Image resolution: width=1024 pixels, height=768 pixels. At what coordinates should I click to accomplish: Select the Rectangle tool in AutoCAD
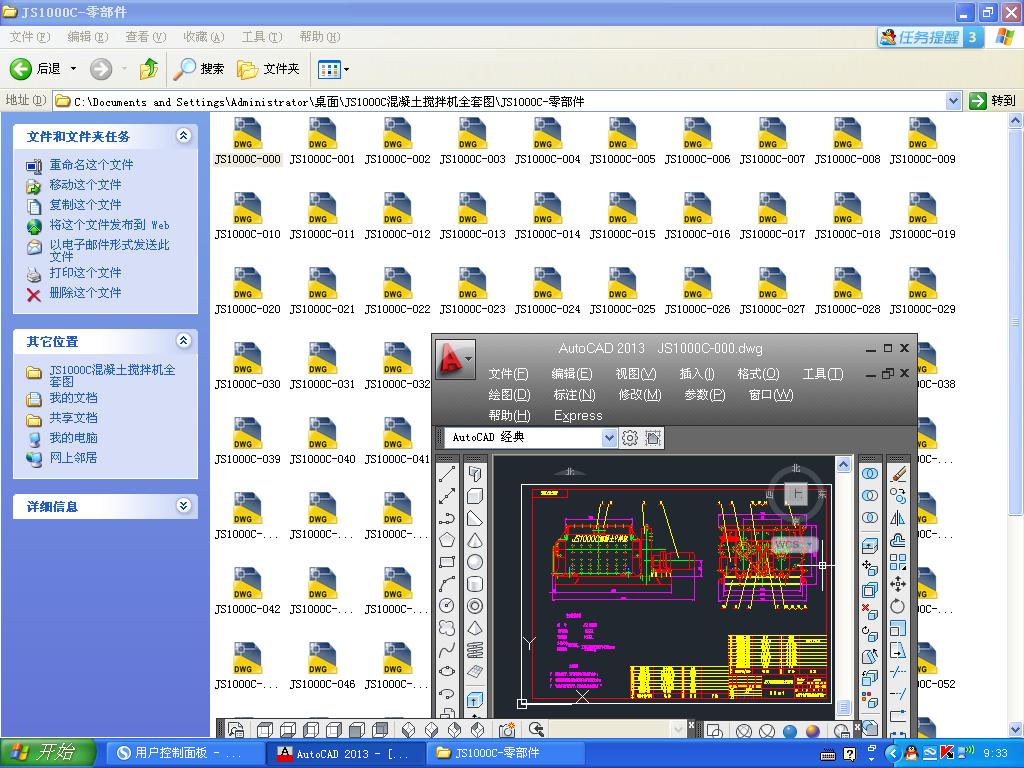click(447, 562)
